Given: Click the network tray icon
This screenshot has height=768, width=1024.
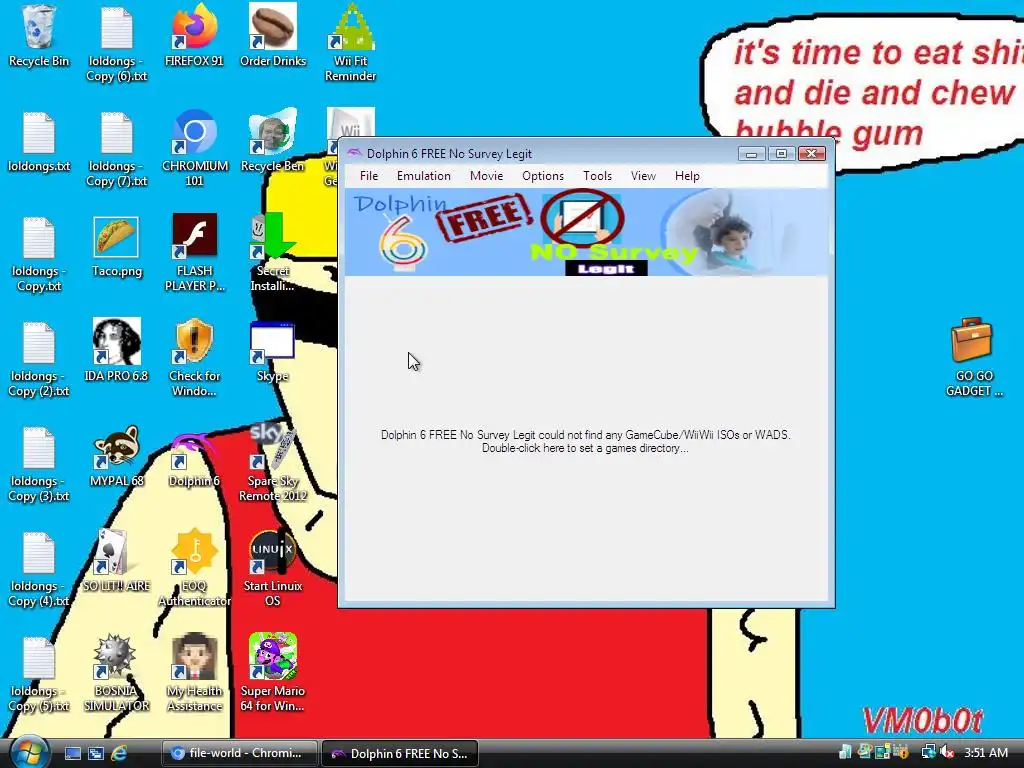Looking at the screenshot, I should click(928, 753).
